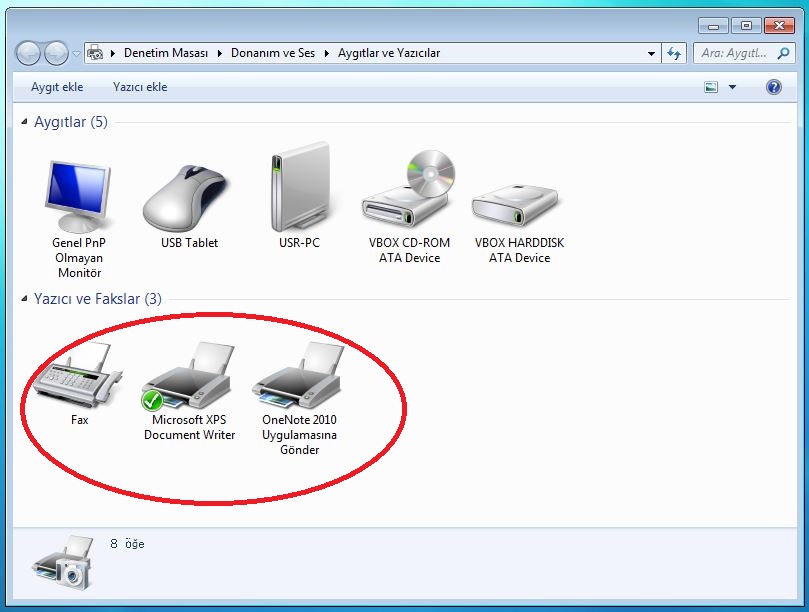Select the VBOX HARDDISK ATA Device icon
Screen dimensions: 809x612
pyautogui.click(x=515, y=204)
